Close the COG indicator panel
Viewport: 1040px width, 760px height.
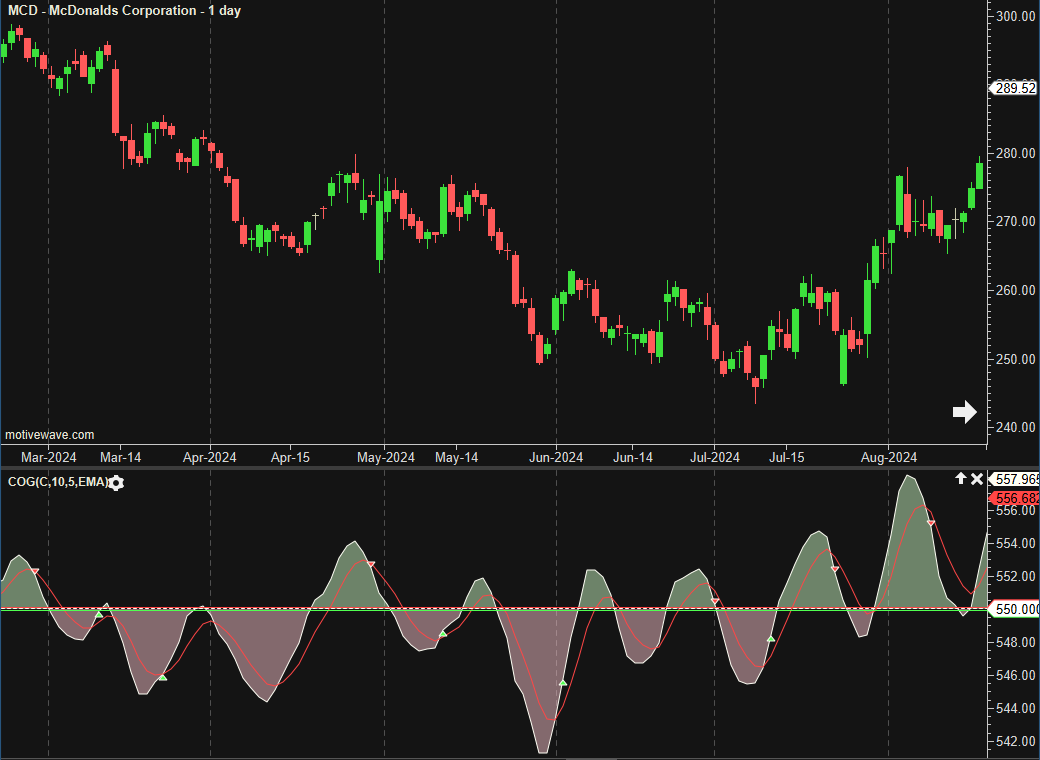(977, 480)
